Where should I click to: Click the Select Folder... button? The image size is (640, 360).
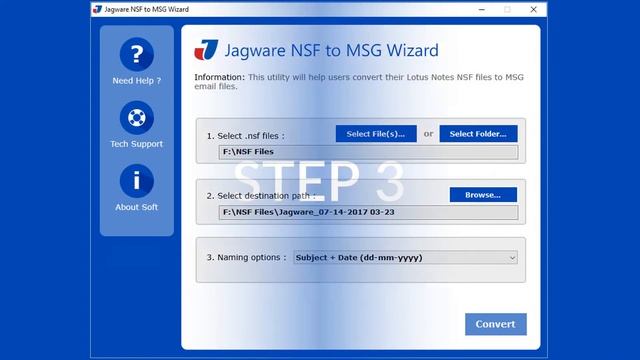tap(478, 134)
